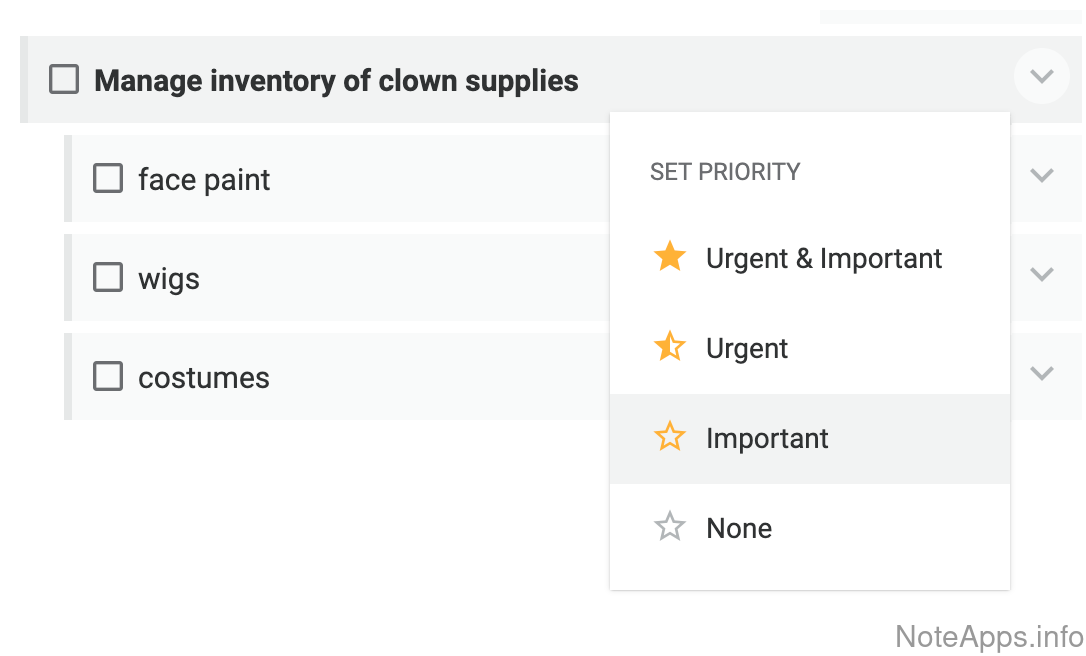Select the wigs subtask label

(x=169, y=278)
